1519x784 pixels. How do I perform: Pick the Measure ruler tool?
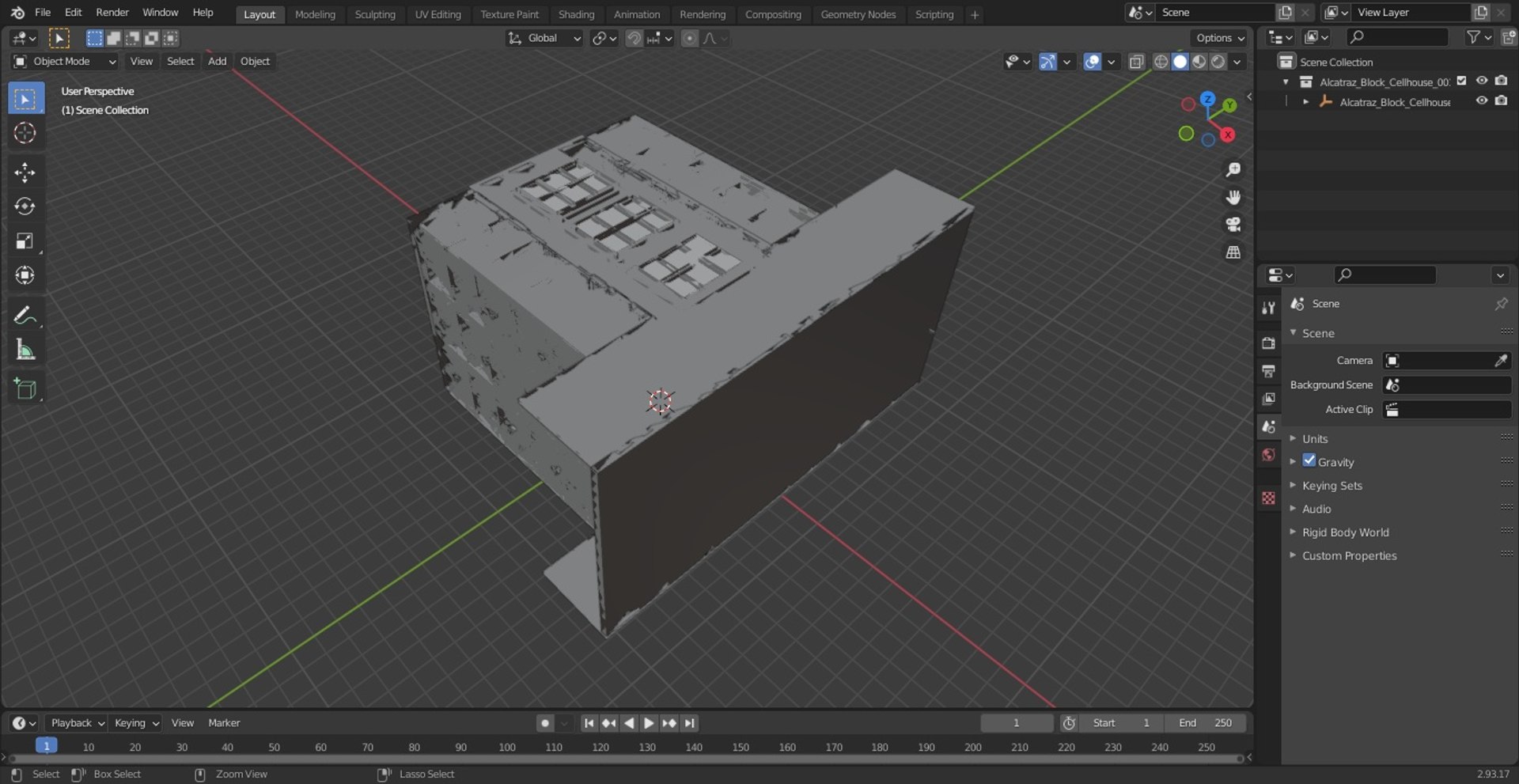coord(25,350)
